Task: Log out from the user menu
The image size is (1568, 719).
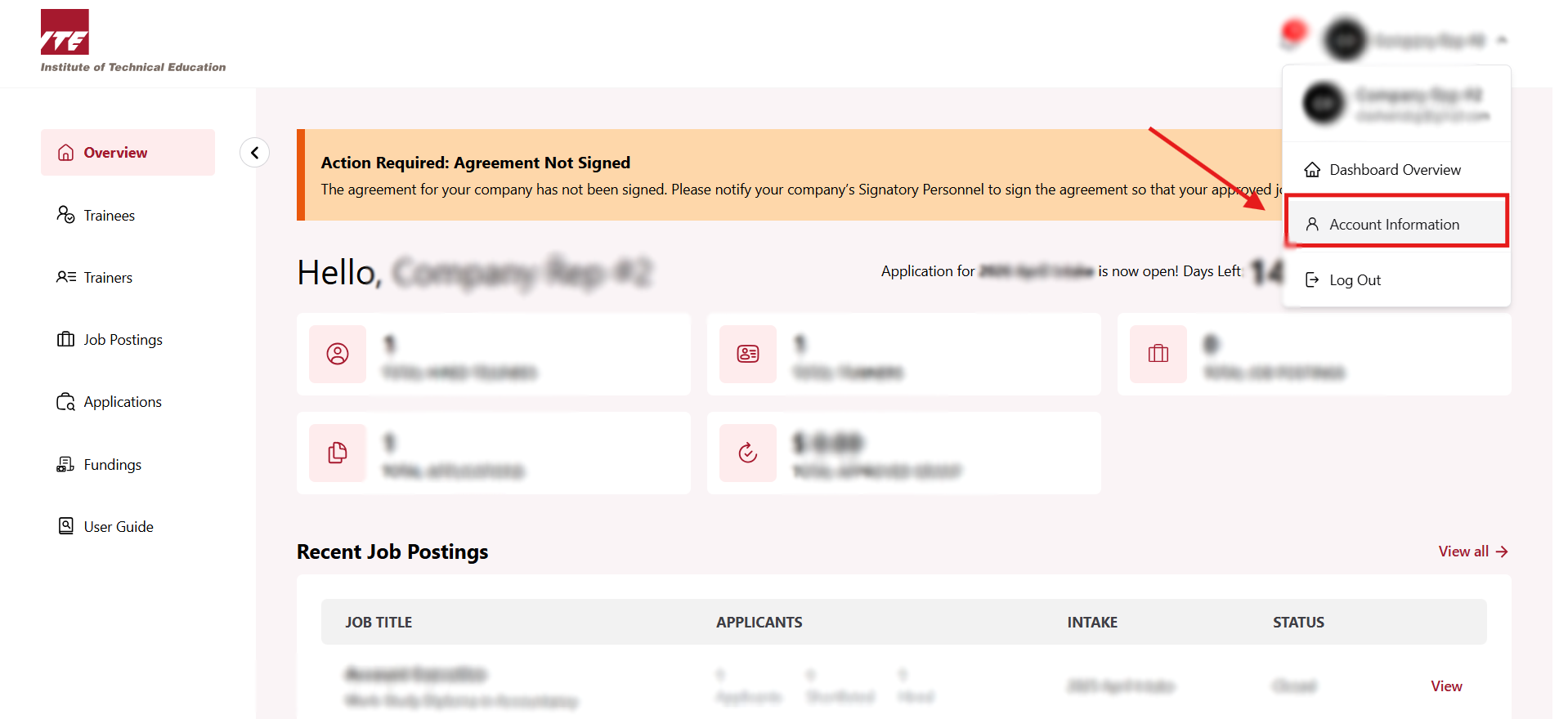Action: click(1355, 280)
